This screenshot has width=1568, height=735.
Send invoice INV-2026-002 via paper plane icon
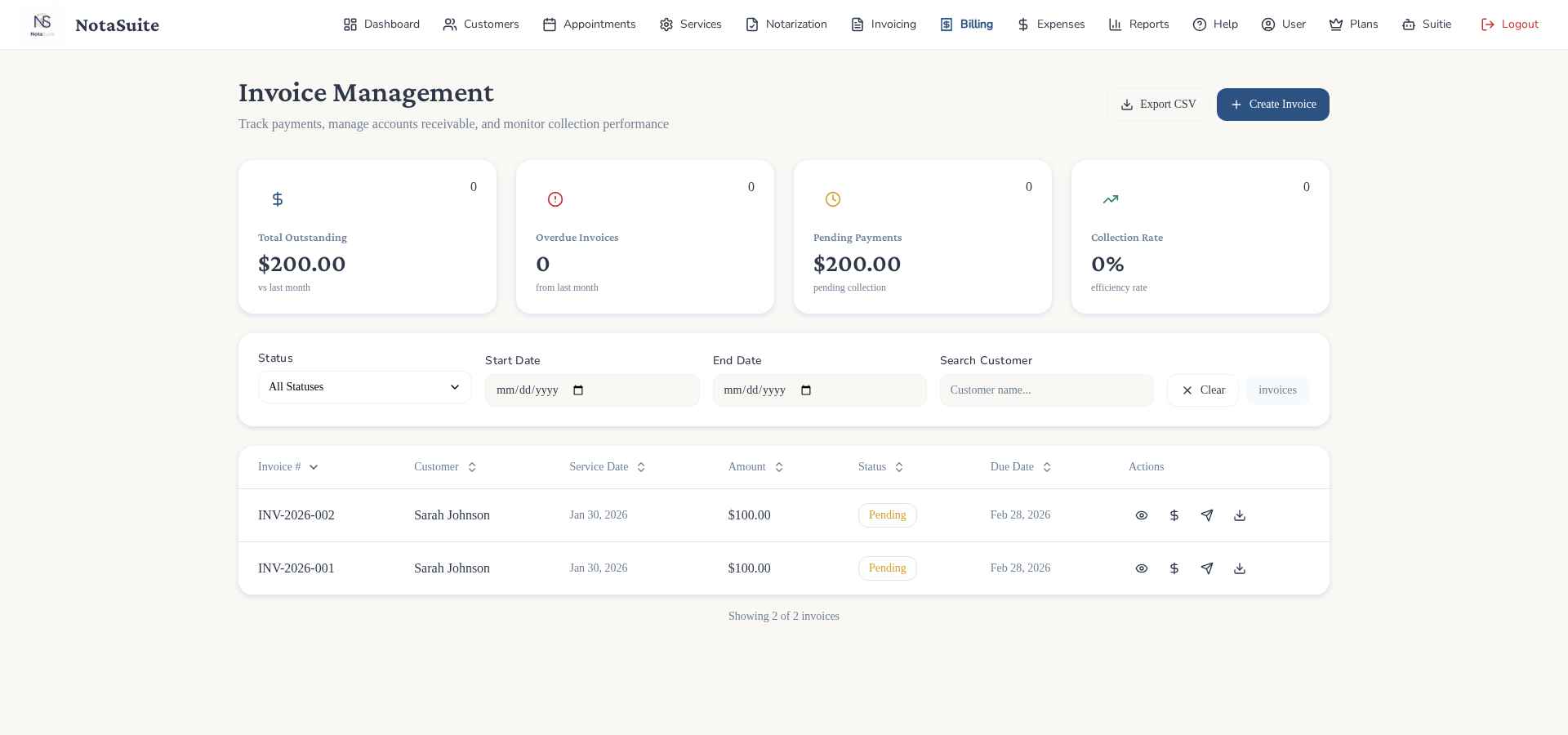[x=1207, y=515]
